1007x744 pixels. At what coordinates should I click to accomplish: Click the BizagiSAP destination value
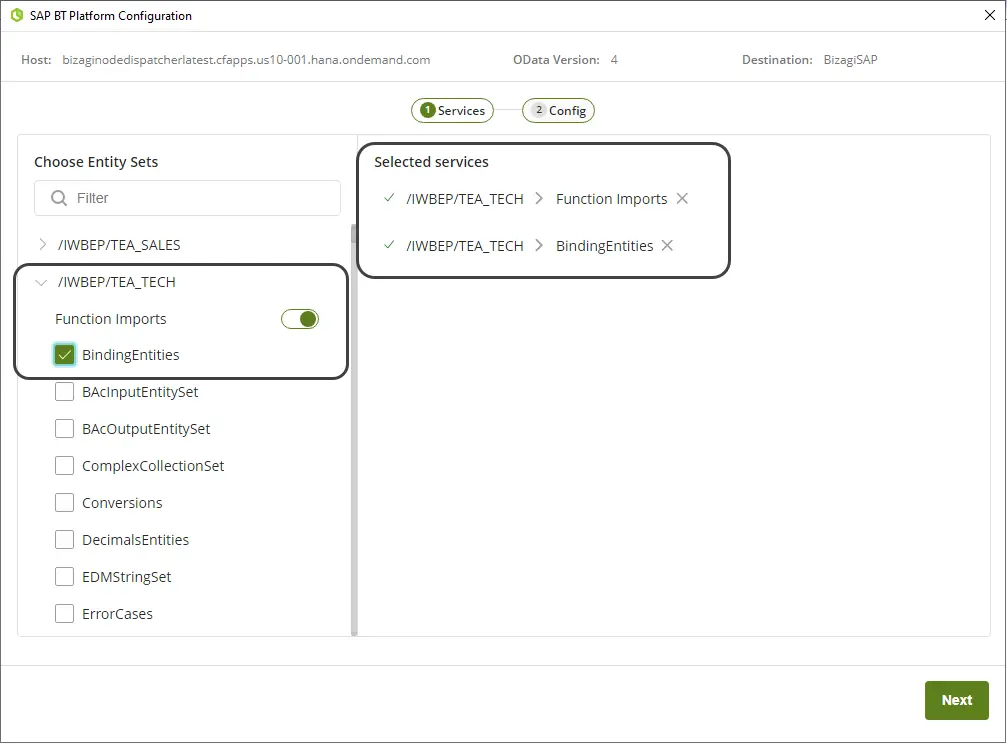850,60
